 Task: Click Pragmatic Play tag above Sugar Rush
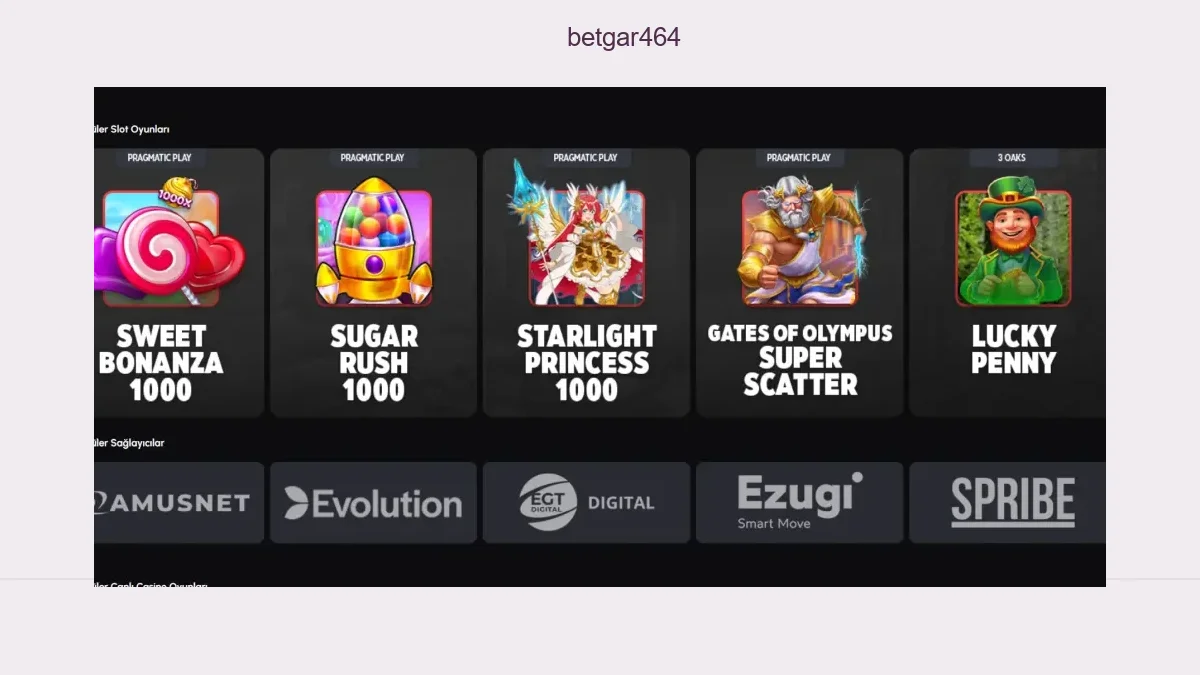tap(372, 158)
